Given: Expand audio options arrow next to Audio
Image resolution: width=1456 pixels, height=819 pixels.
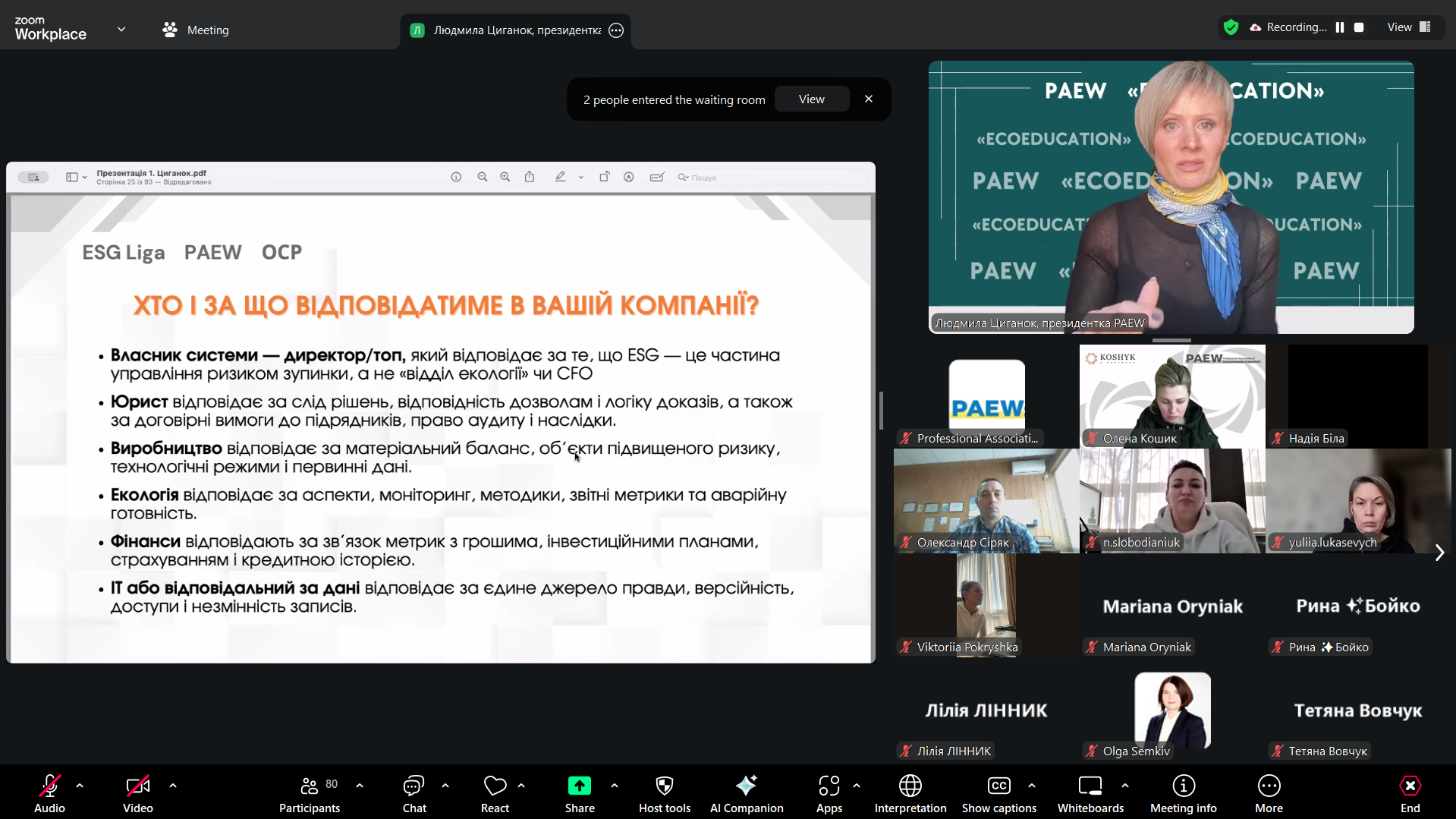Looking at the screenshot, I should (80, 786).
